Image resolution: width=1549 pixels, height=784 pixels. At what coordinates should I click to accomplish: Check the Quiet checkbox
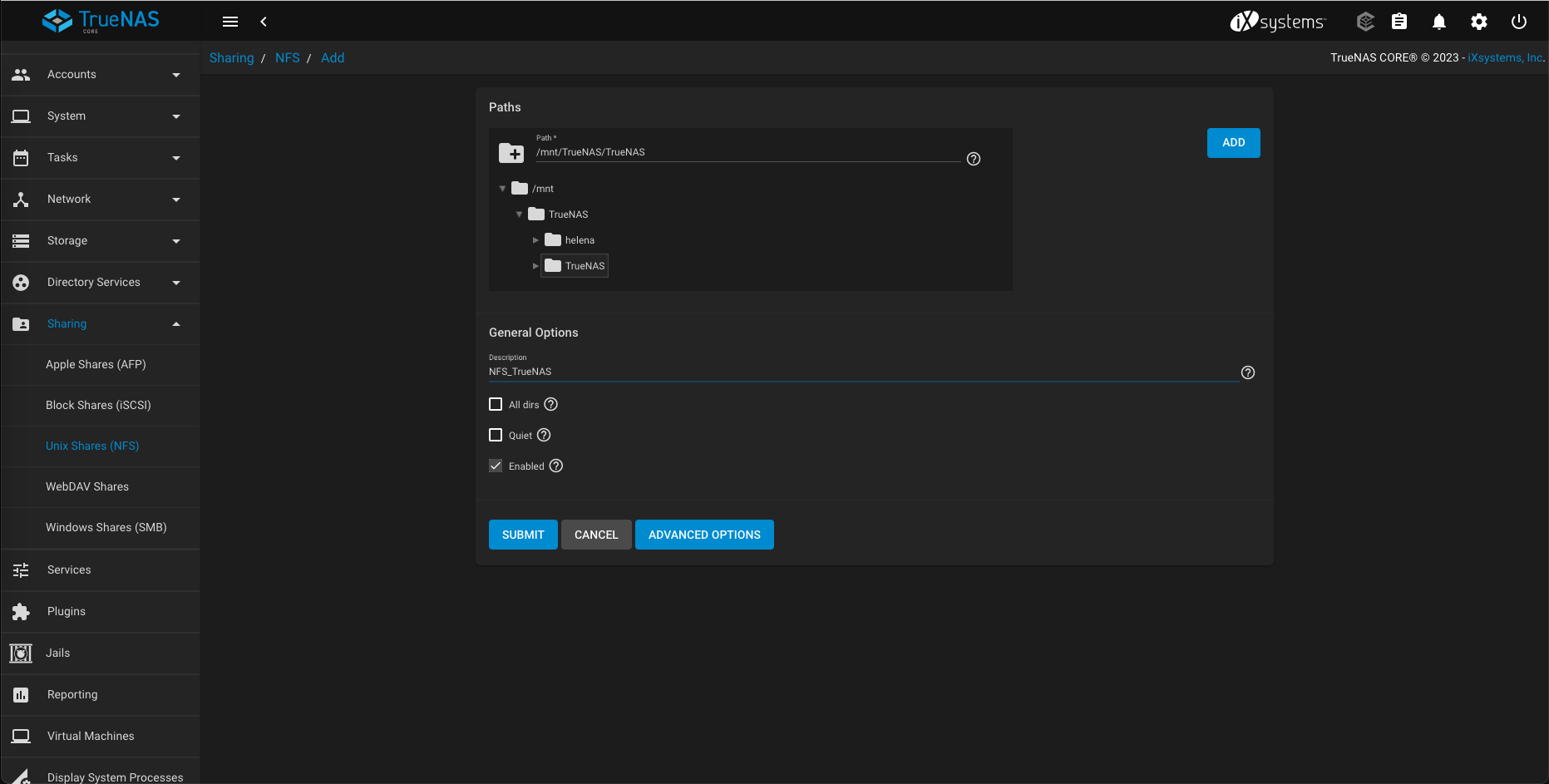pyautogui.click(x=496, y=435)
